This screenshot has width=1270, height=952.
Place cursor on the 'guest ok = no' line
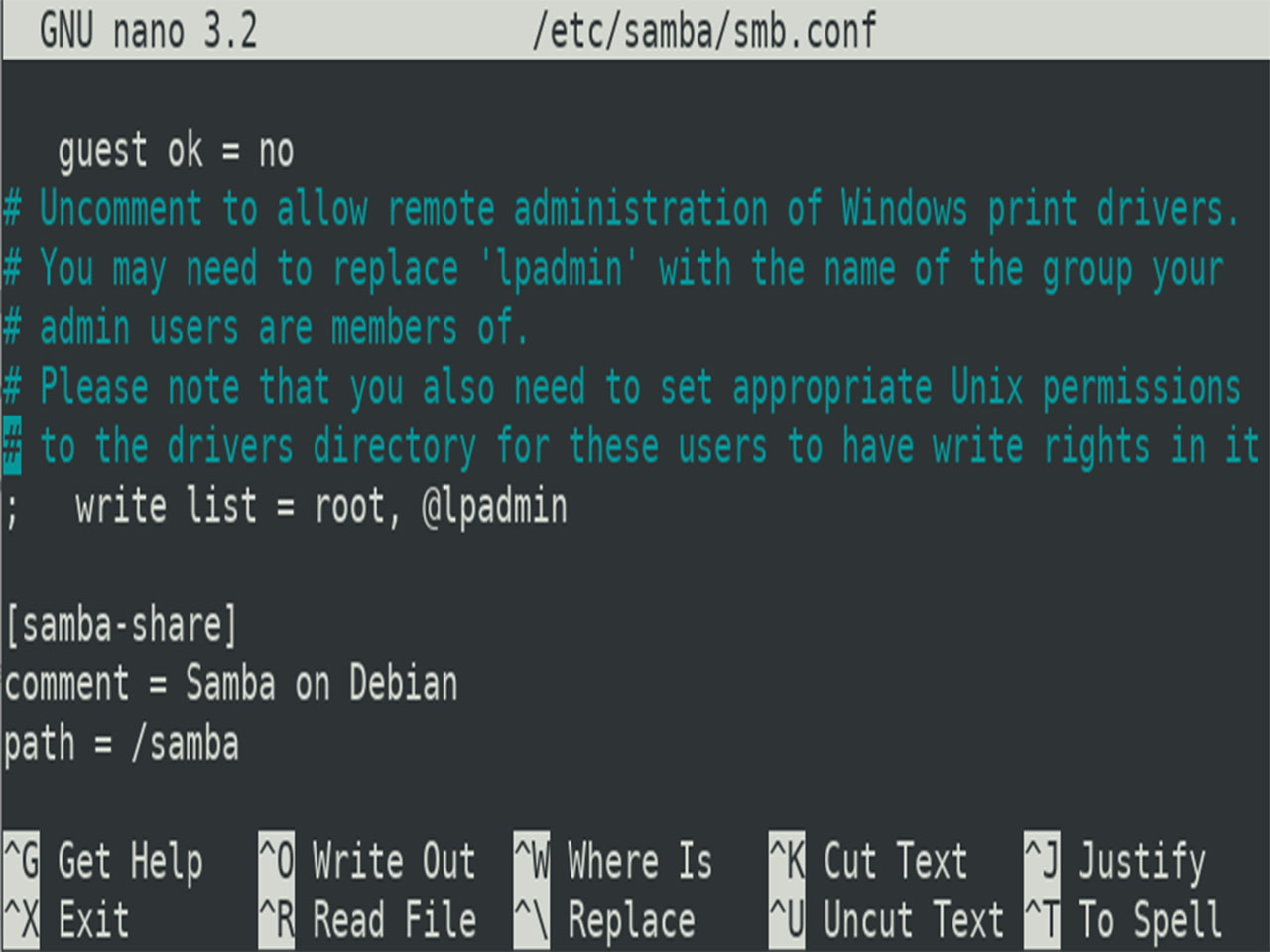click(x=176, y=151)
